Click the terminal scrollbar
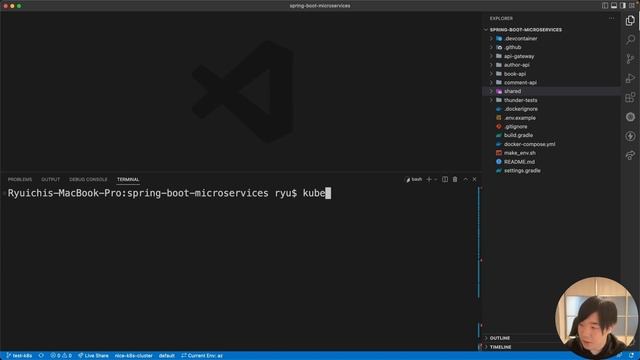The width and height of the screenshot is (640, 360). click(x=479, y=242)
